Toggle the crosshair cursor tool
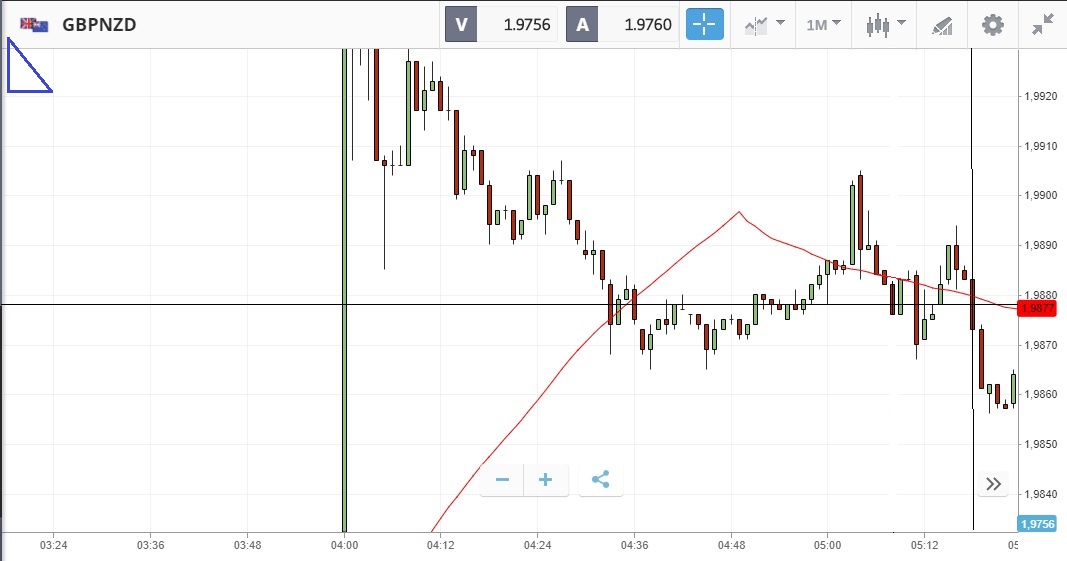The image size is (1067, 561). (704, 25)
